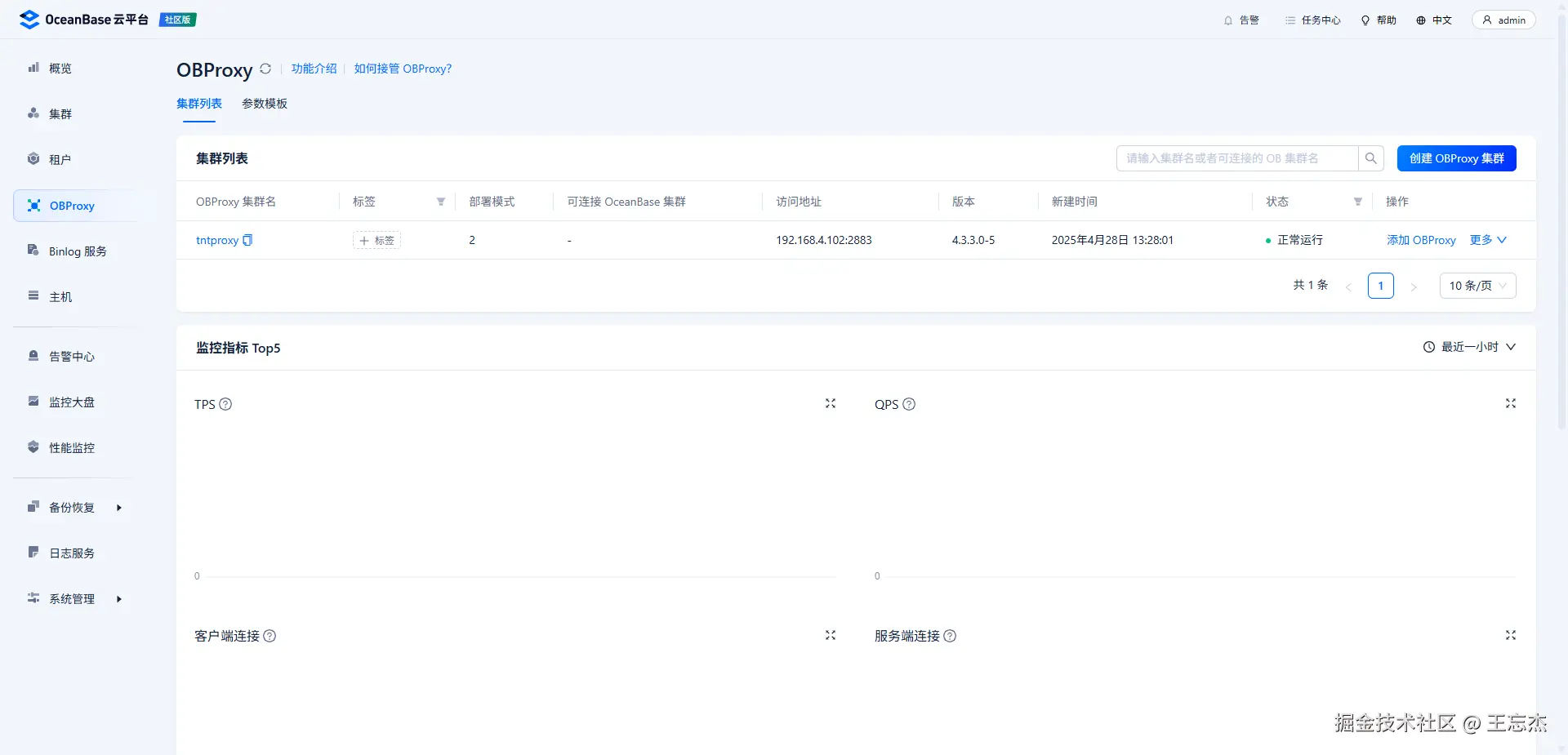Click the 帮助 lightbulb help icon
1568x755 pixels.
click(x=1365, y=20)
